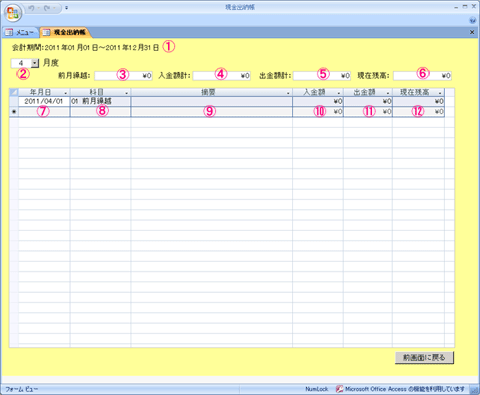480x395 pixels.
Task: Click the select-all corner of the datasheet
Action: click(x=14, y=92)
